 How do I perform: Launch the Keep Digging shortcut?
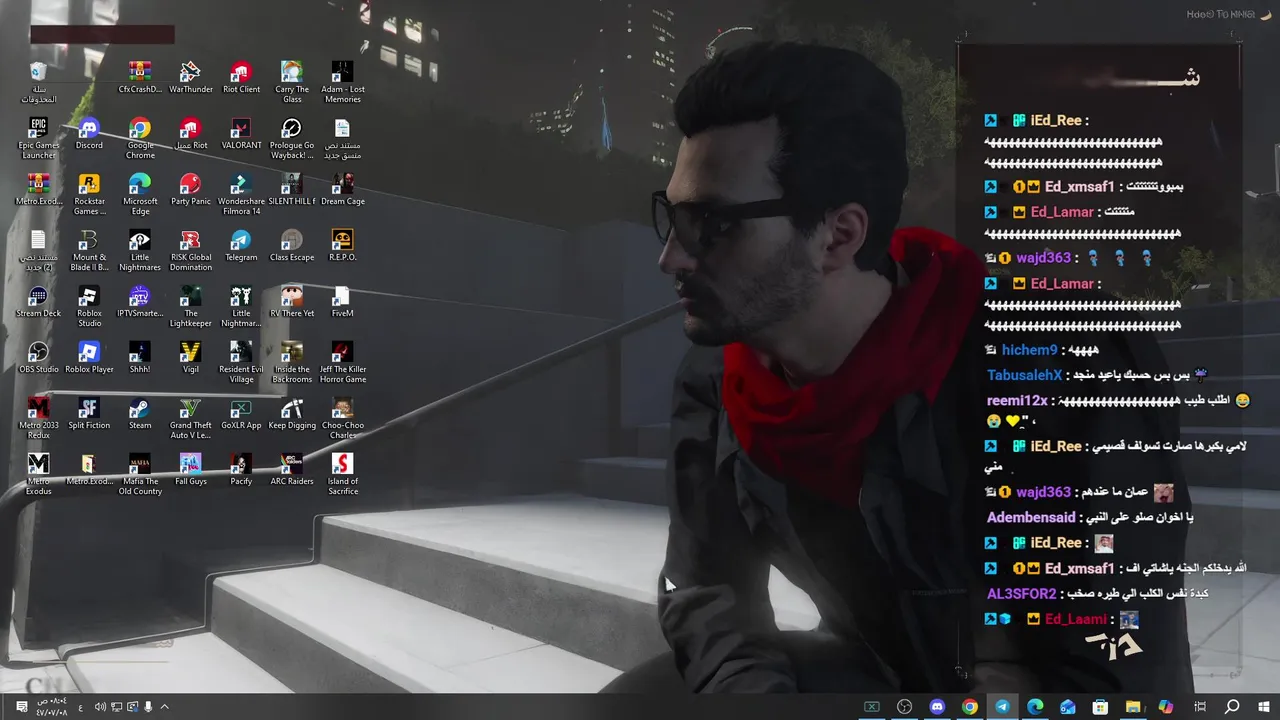click(x=292, y=414)
